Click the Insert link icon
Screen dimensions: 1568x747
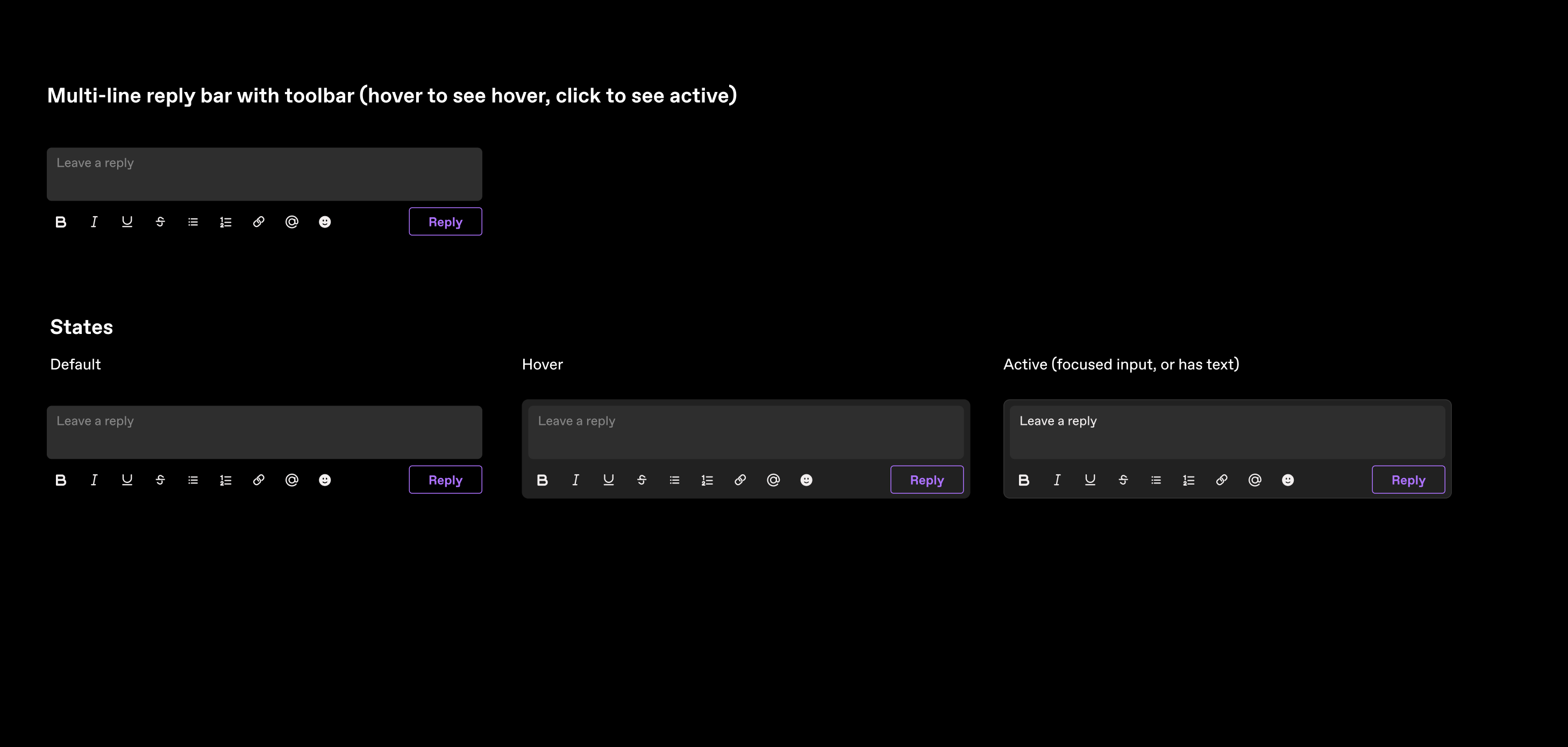click(x=259, y=222)
